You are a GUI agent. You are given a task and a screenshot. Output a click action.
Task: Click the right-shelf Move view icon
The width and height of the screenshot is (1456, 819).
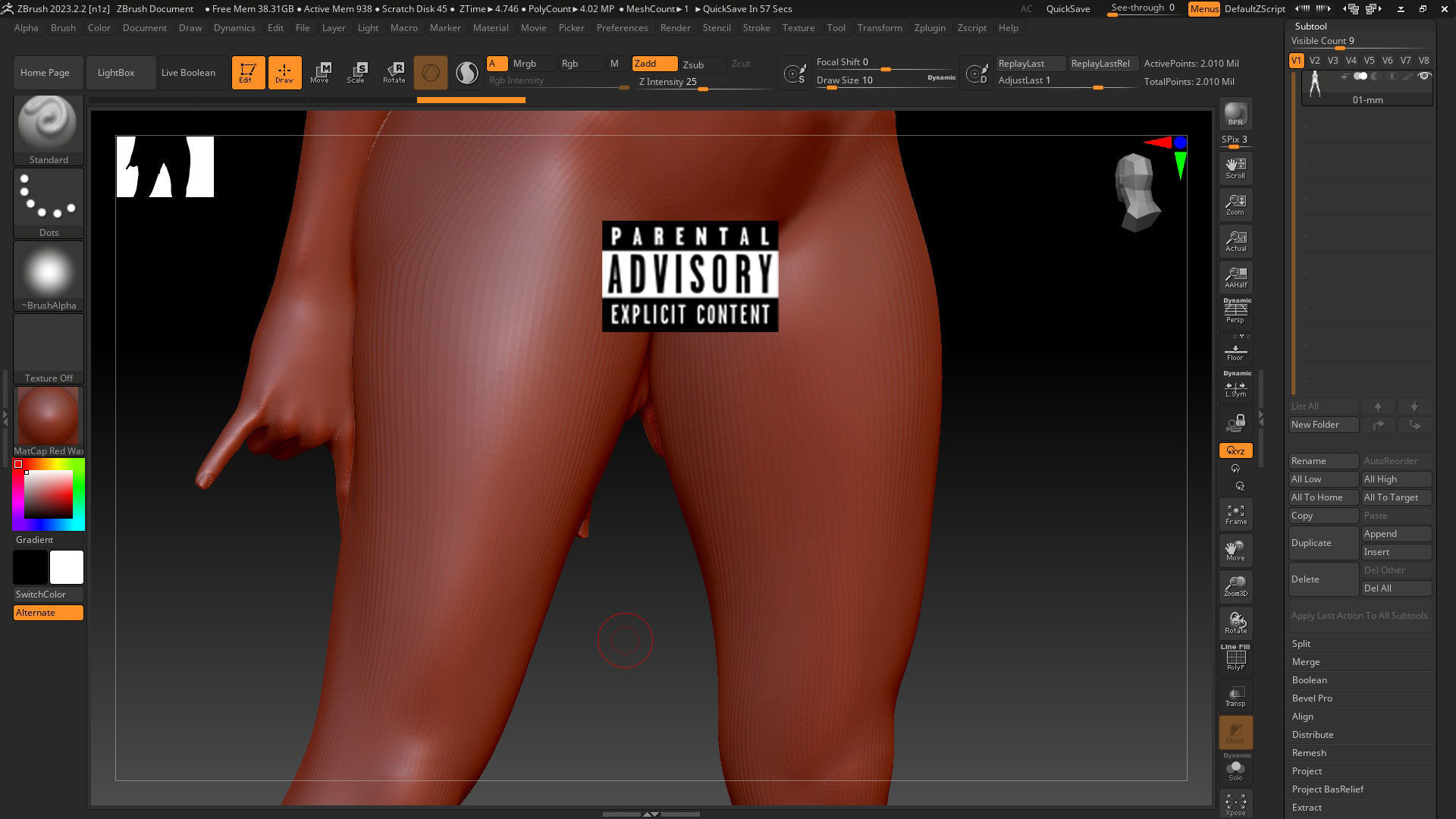coord(1235,551)
